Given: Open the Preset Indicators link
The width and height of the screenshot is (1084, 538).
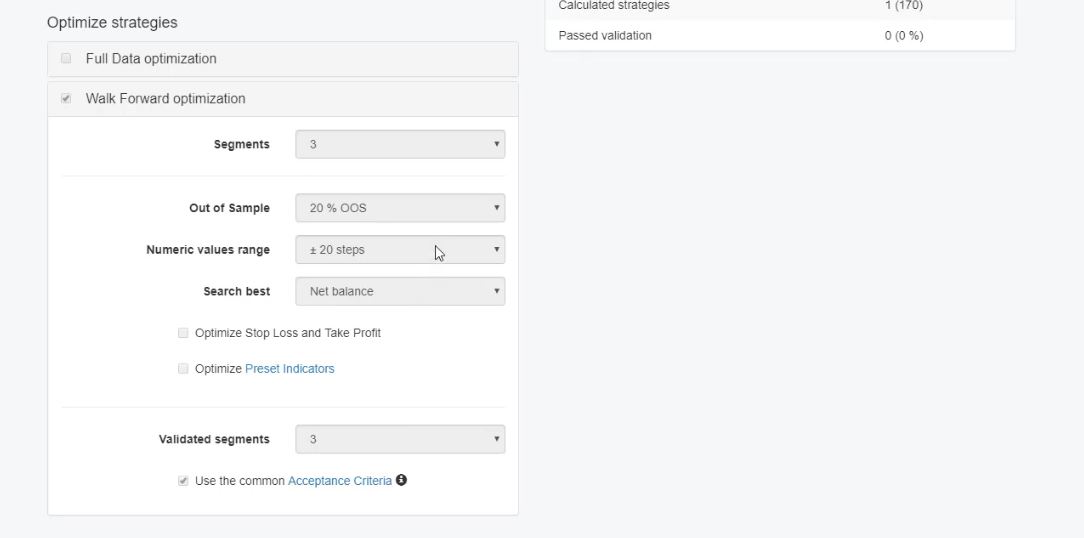Looking at the screenshot, I should (x=289, y=369).
